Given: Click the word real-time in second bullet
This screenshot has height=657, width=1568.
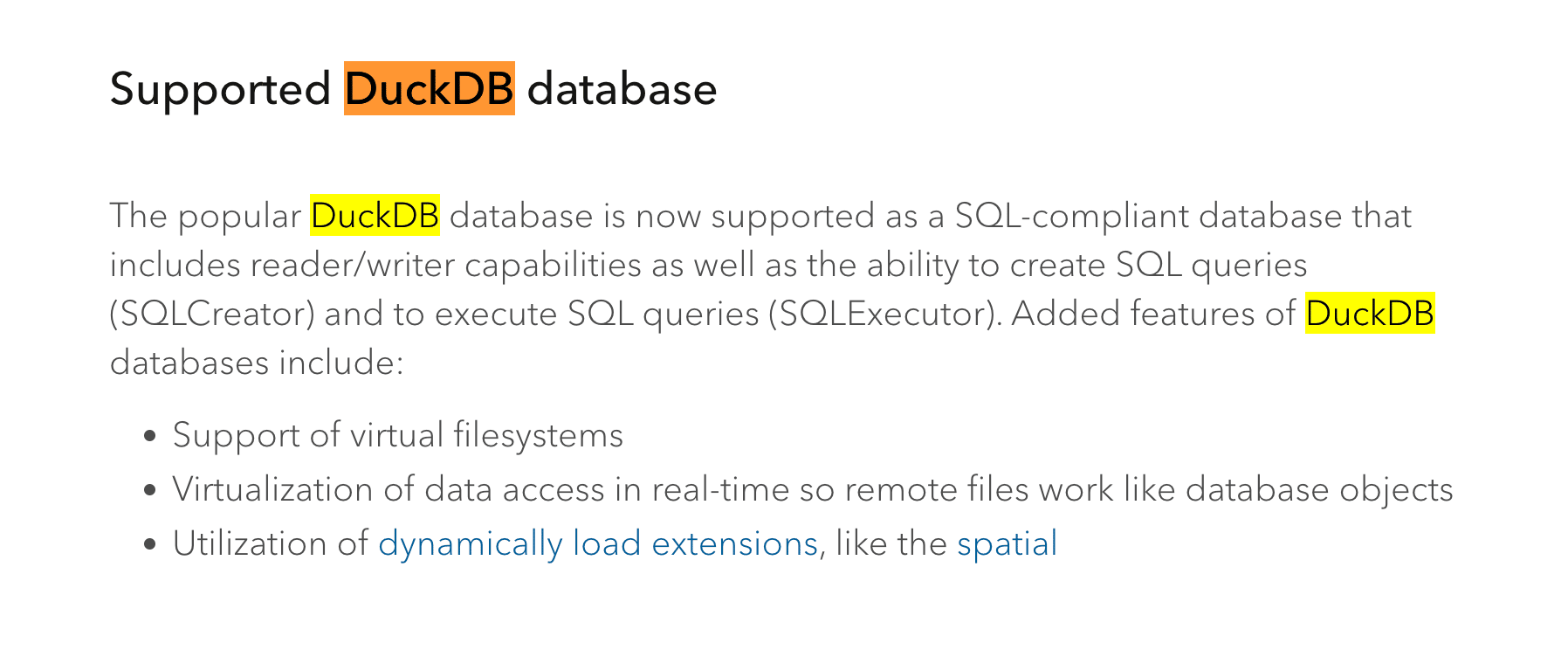Looking at the screenshot, I should point(720,490).
